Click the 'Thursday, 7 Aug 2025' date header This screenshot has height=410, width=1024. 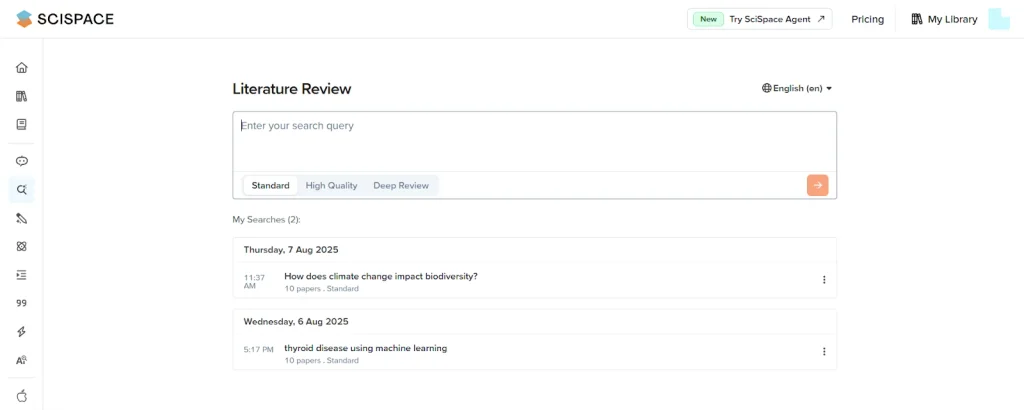[291, 249]
